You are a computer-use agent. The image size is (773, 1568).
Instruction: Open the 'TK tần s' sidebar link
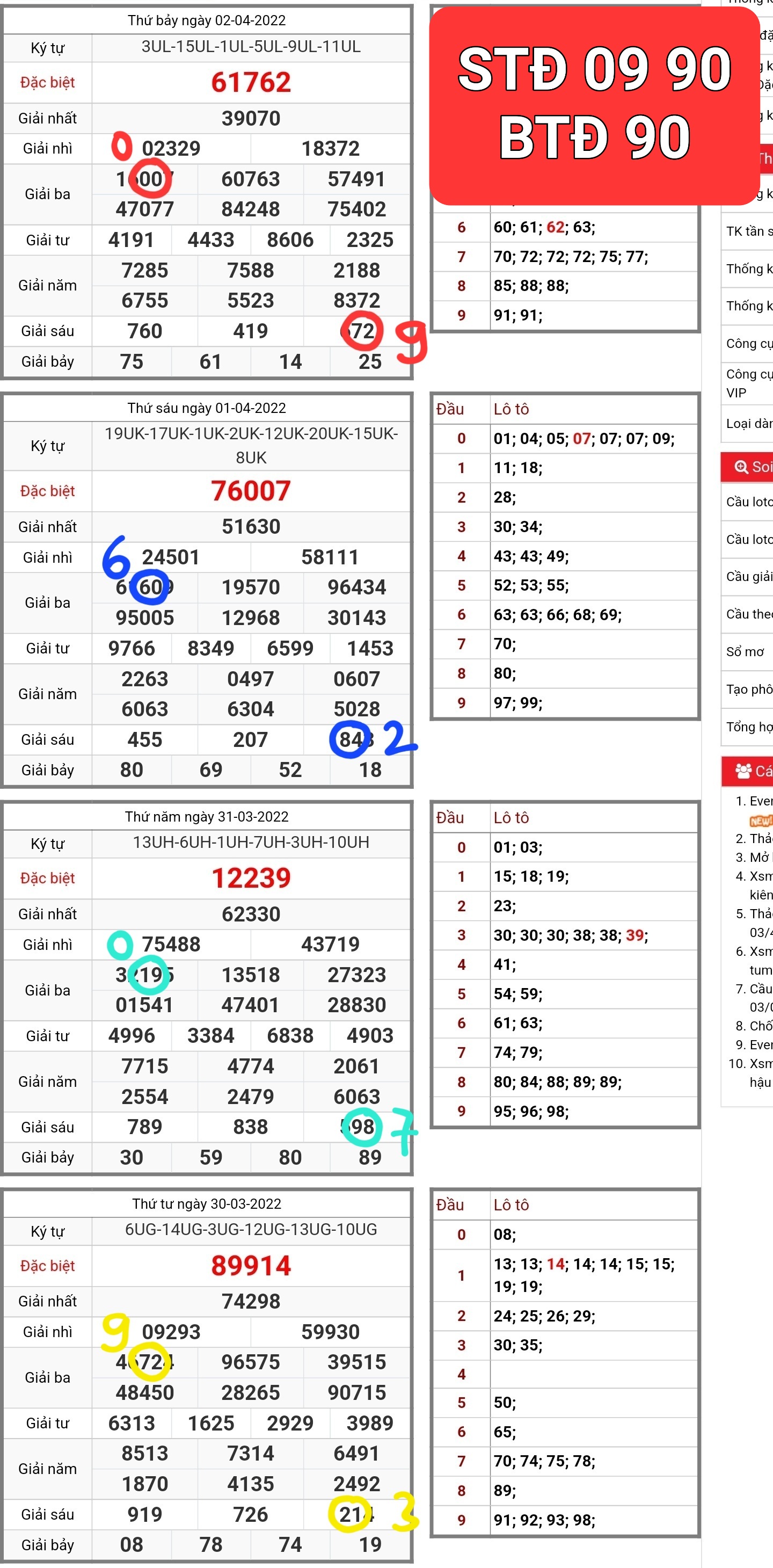point(749,231)
